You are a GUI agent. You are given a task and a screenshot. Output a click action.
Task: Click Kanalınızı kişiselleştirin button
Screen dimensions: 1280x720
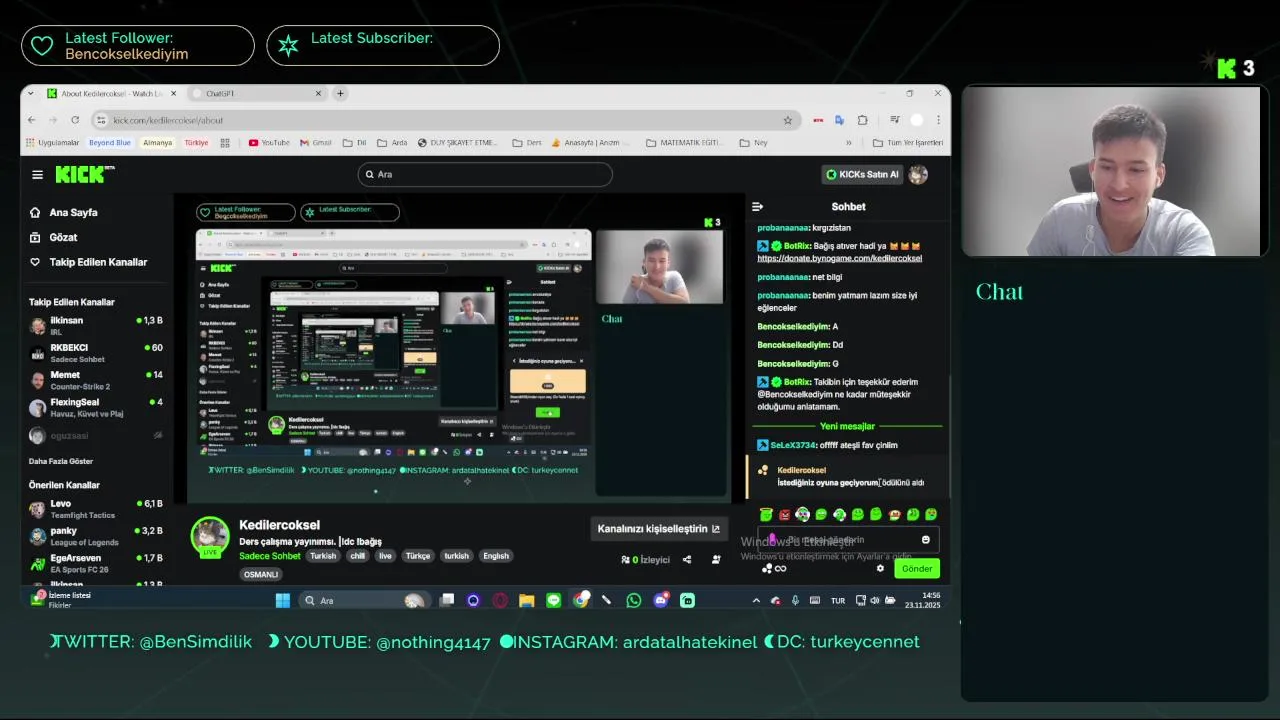659,529
